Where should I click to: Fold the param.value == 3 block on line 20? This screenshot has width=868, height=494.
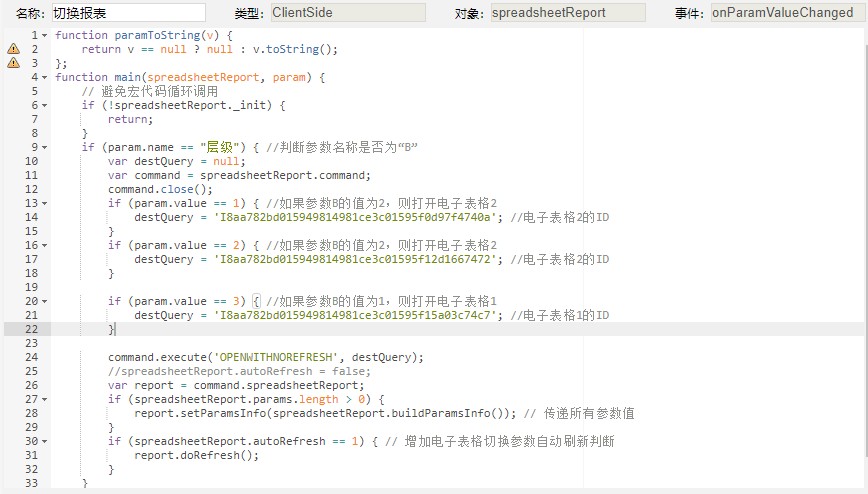click(x=45, y=301)
